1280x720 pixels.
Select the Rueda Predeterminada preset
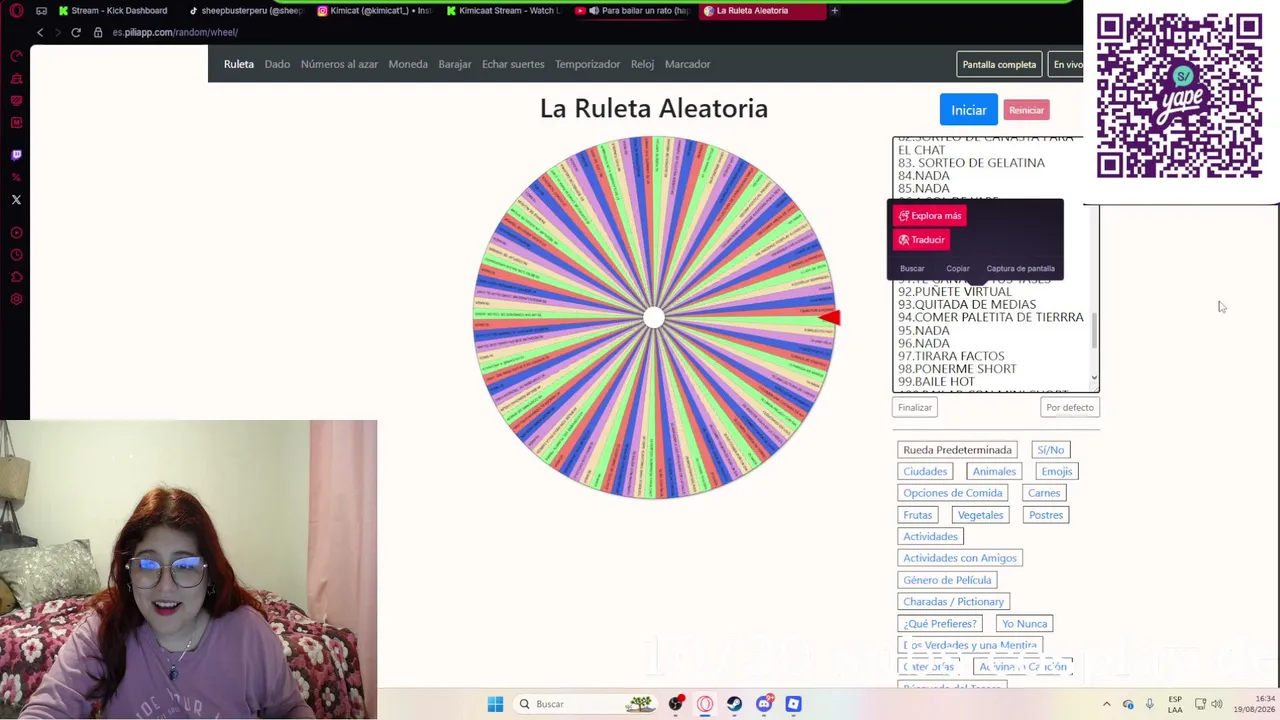[957, 450]
